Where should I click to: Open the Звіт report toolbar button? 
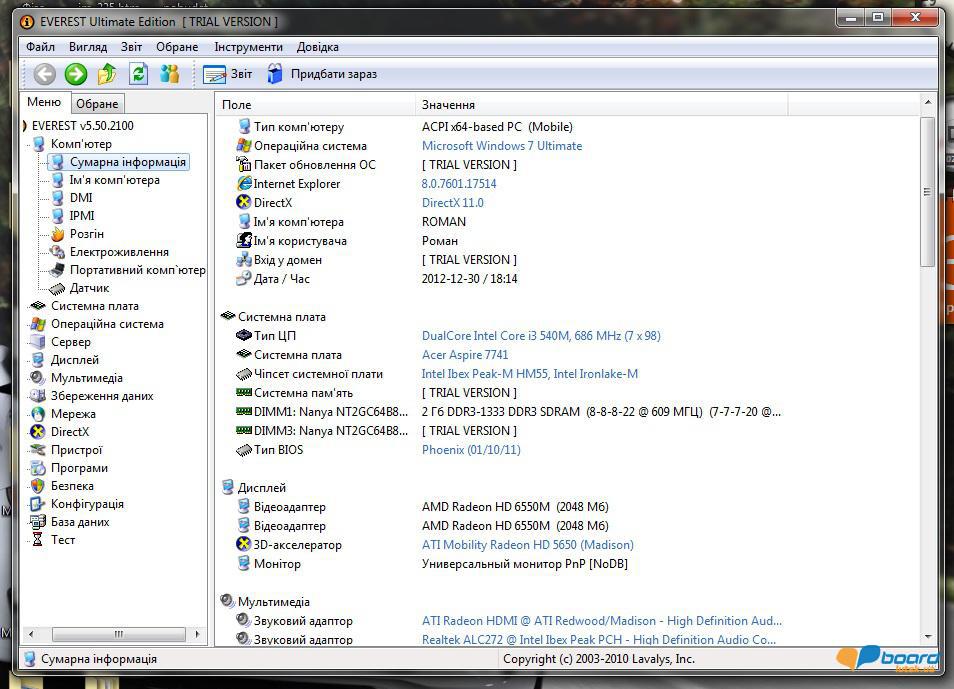[x=228, y=74]
